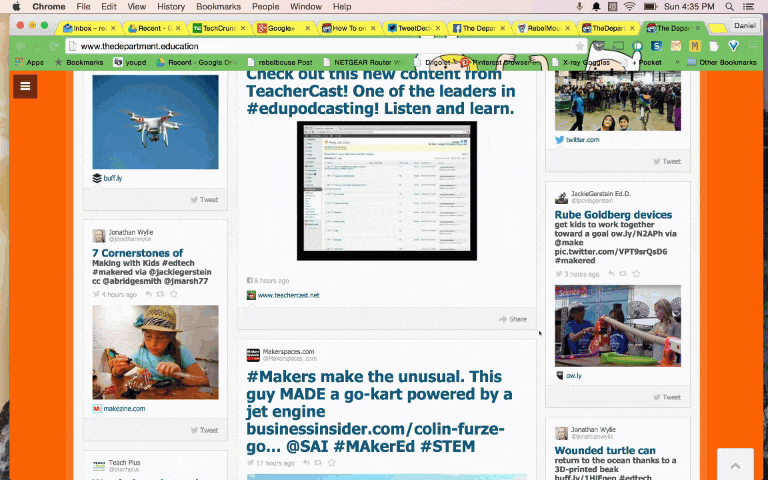Click Share button on TeacherCast post
The height and width of the screenshot is (480, 768).
[x=512, y=319]
